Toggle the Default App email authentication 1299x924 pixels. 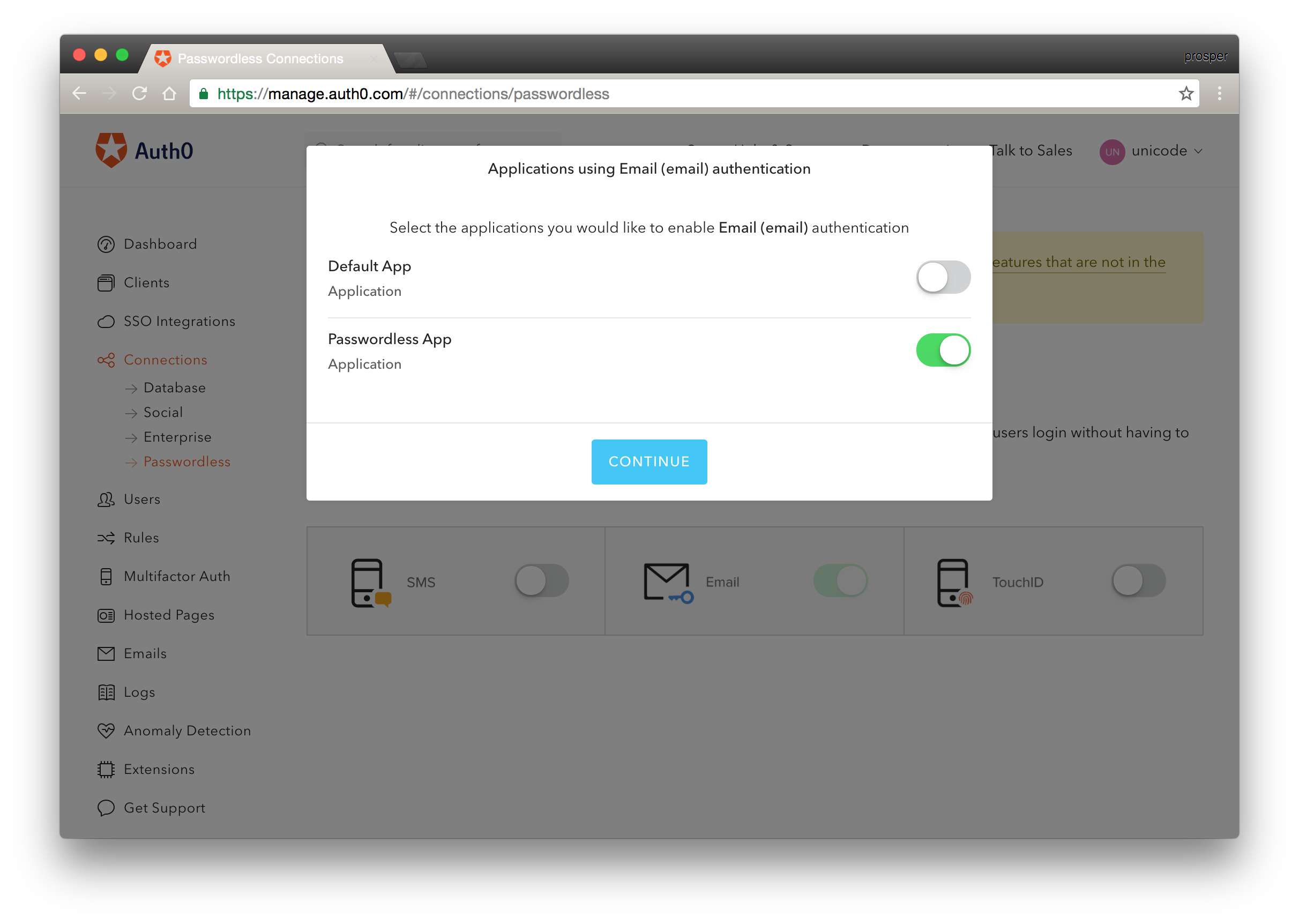(x=943, y=278)
